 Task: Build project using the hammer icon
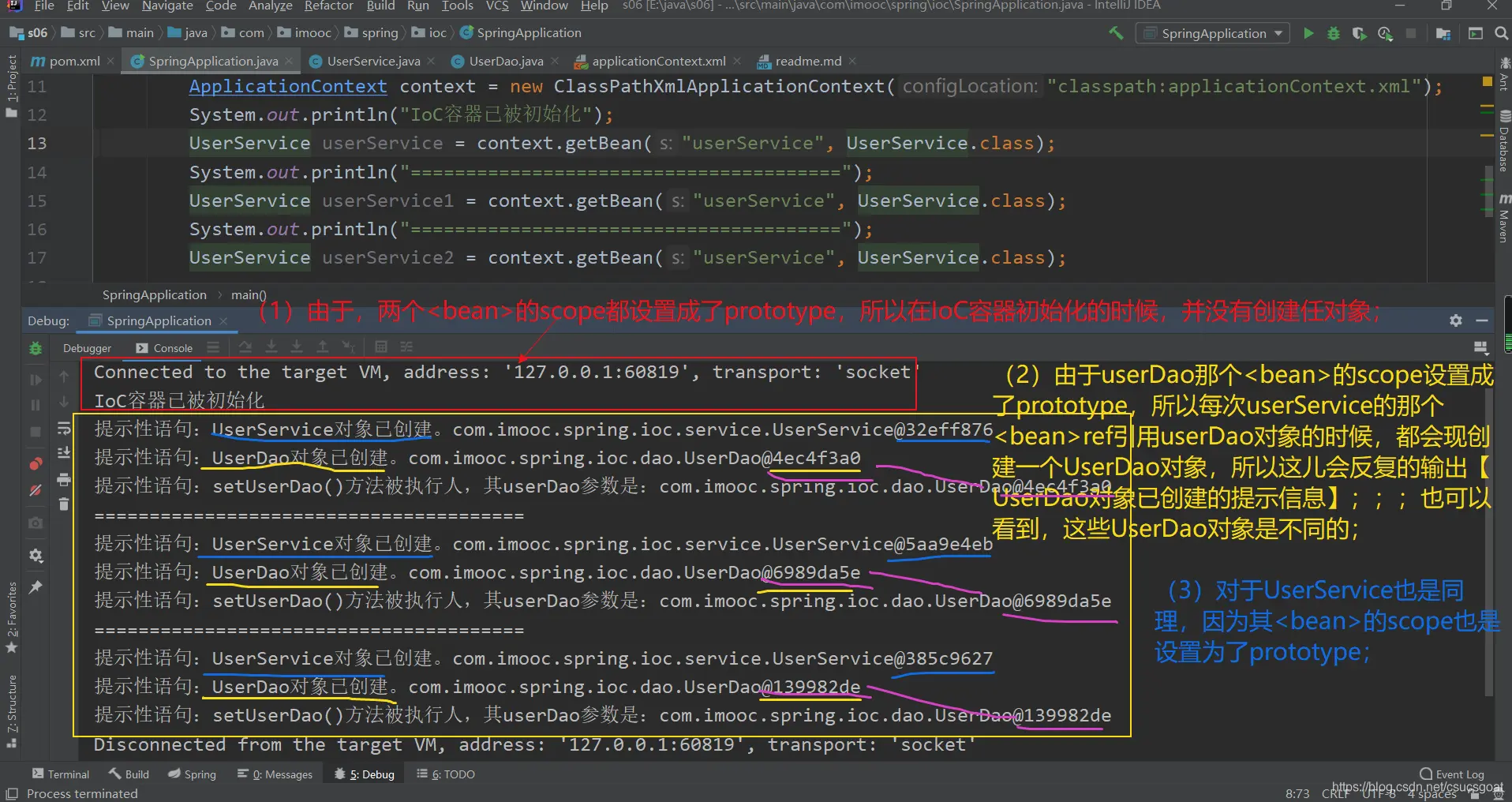tap(1116, 33)
